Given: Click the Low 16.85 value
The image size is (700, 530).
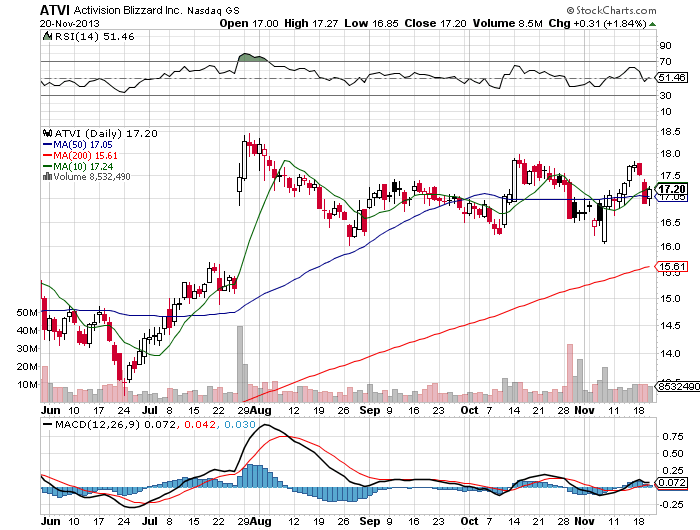Looking at the screenshot, I should point(371,23).
